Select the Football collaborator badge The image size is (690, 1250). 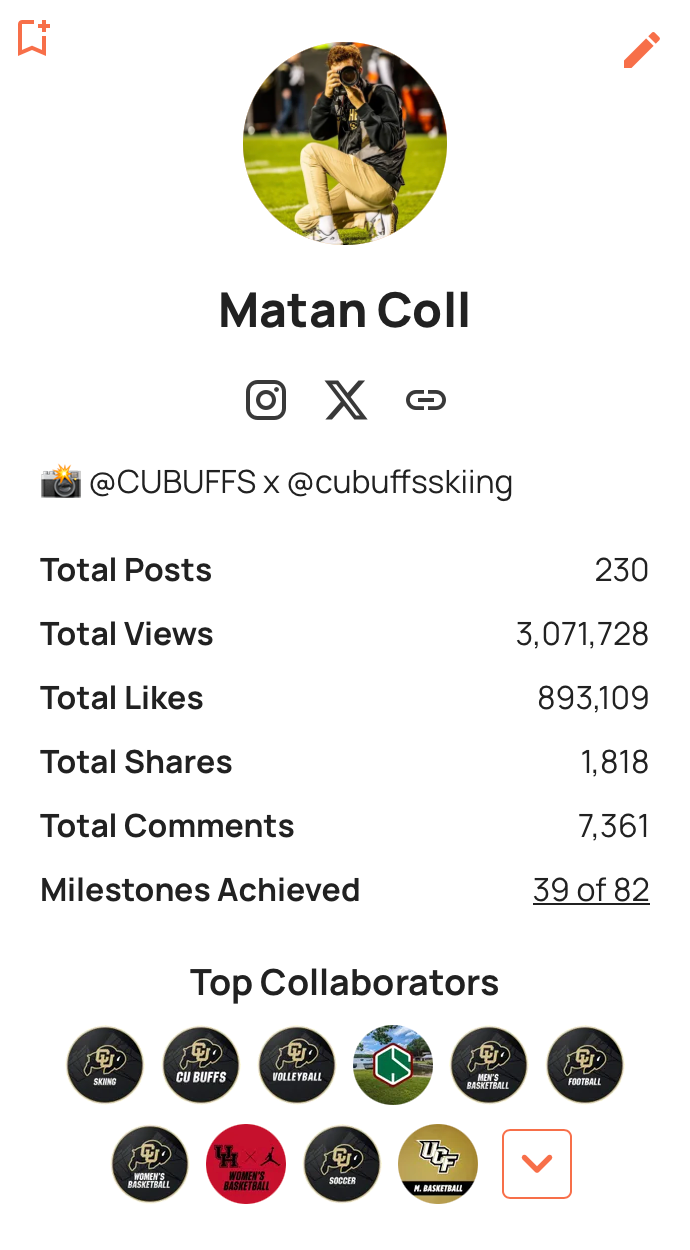tap(585, 1065)
